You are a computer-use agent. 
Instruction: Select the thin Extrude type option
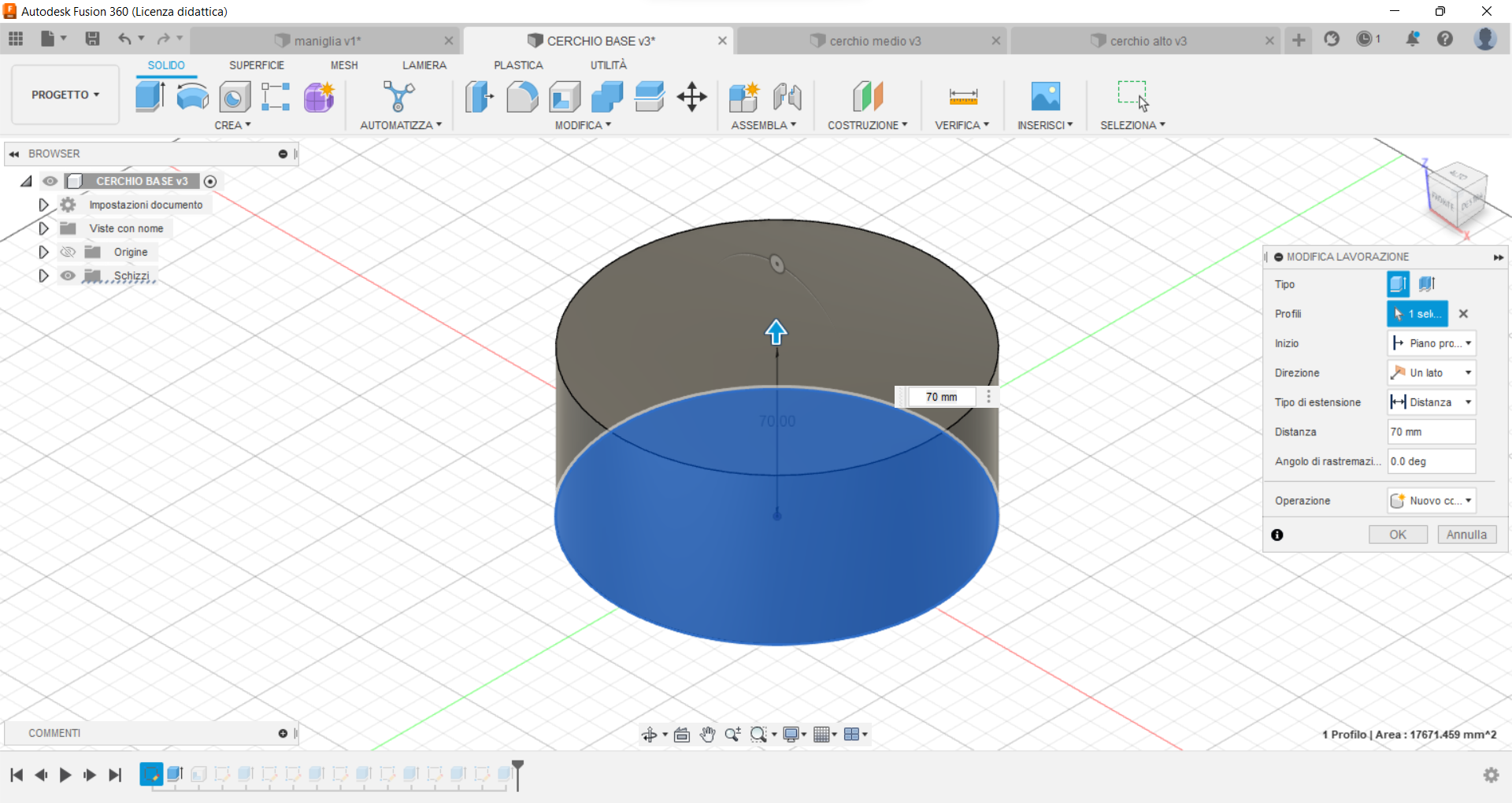pos(1427,284)
